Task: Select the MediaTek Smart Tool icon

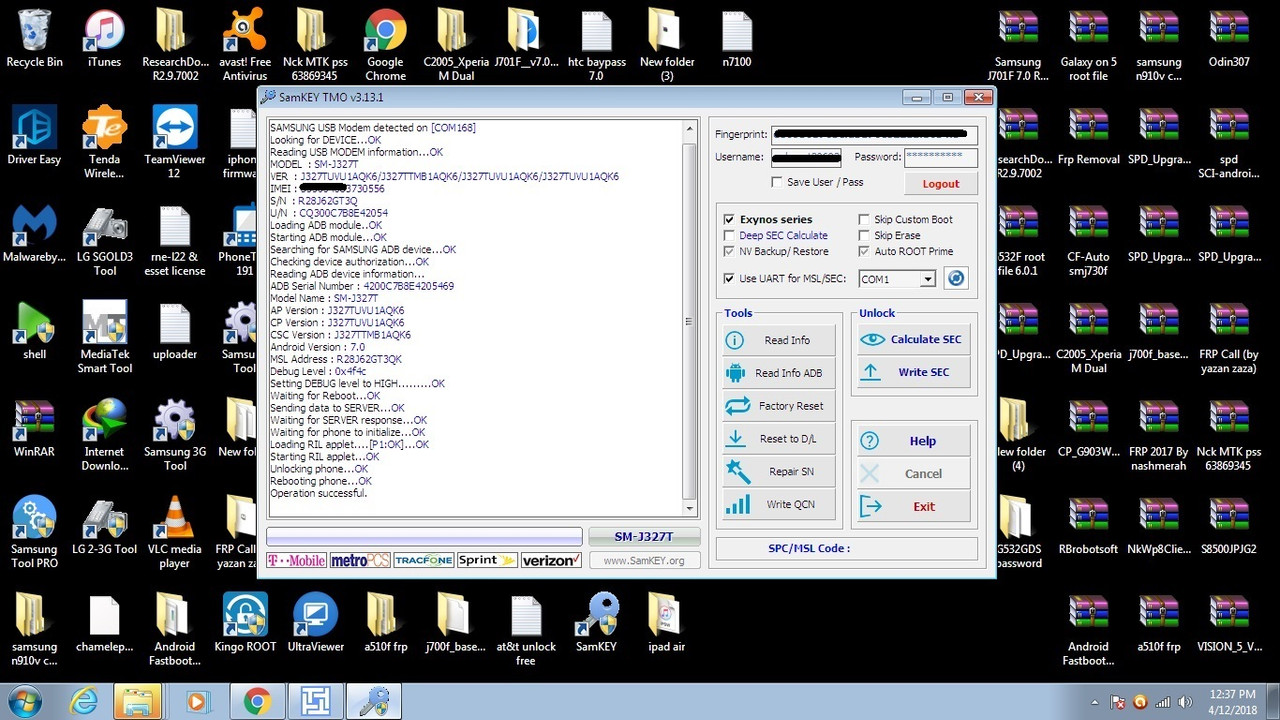Action: tap(104, 337)
